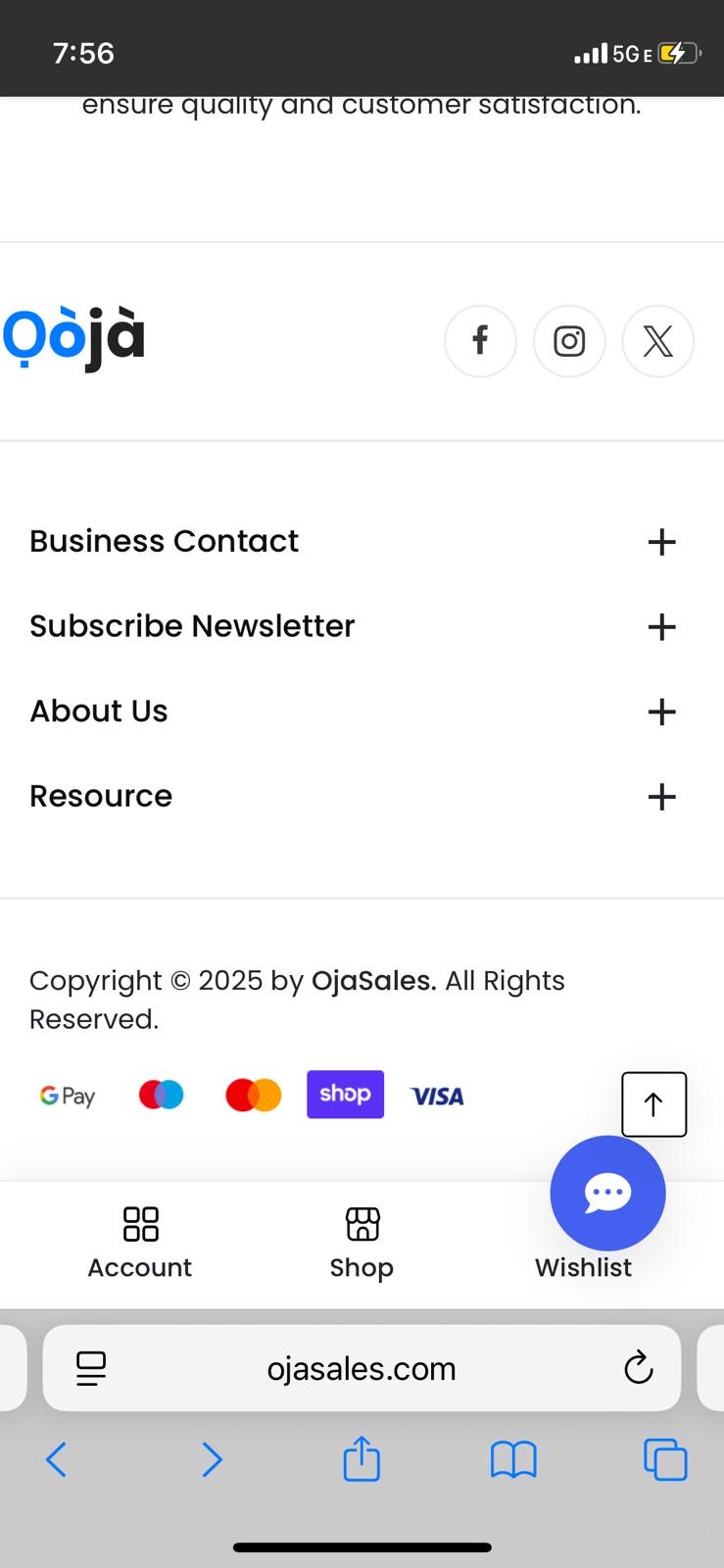Expand the Business Contact section
The image size is (724, 1568).
661,542
